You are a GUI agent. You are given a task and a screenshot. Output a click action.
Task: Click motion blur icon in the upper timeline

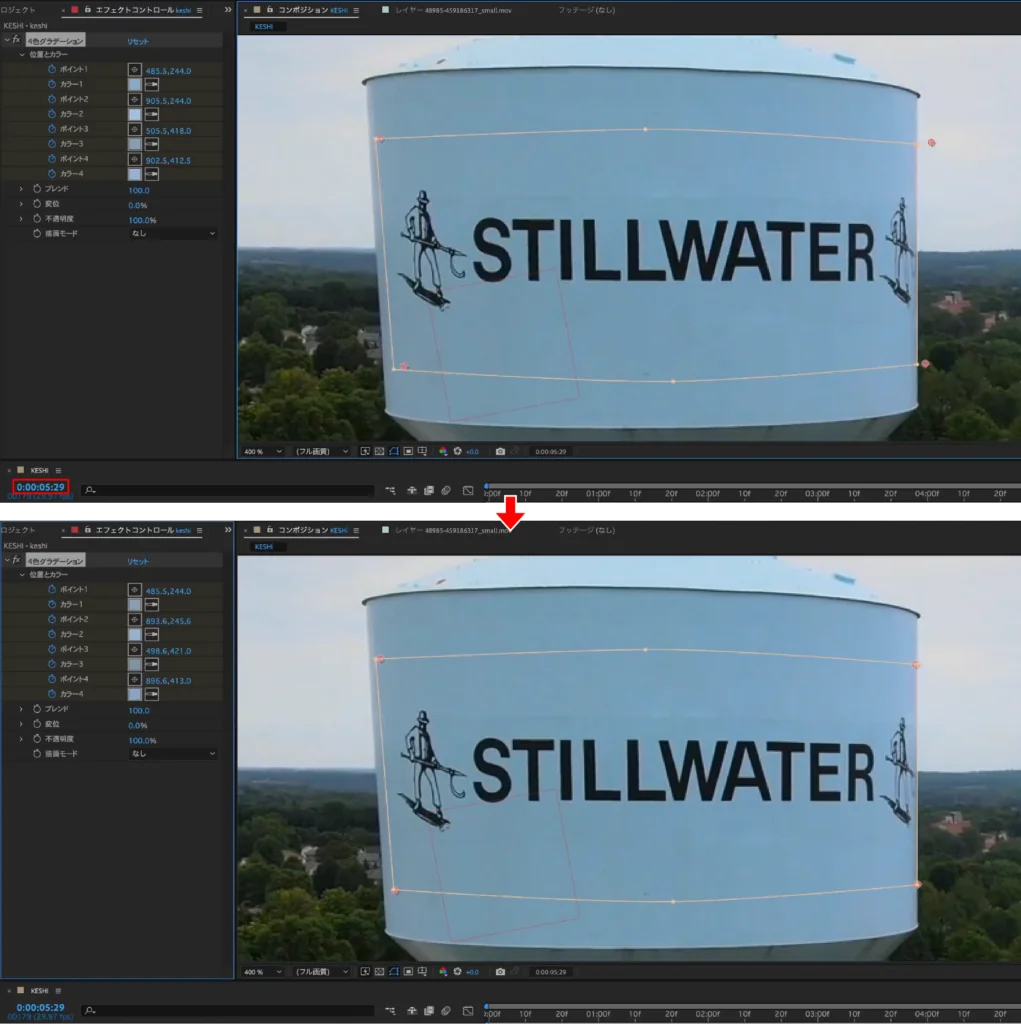(x=446, y=490)
